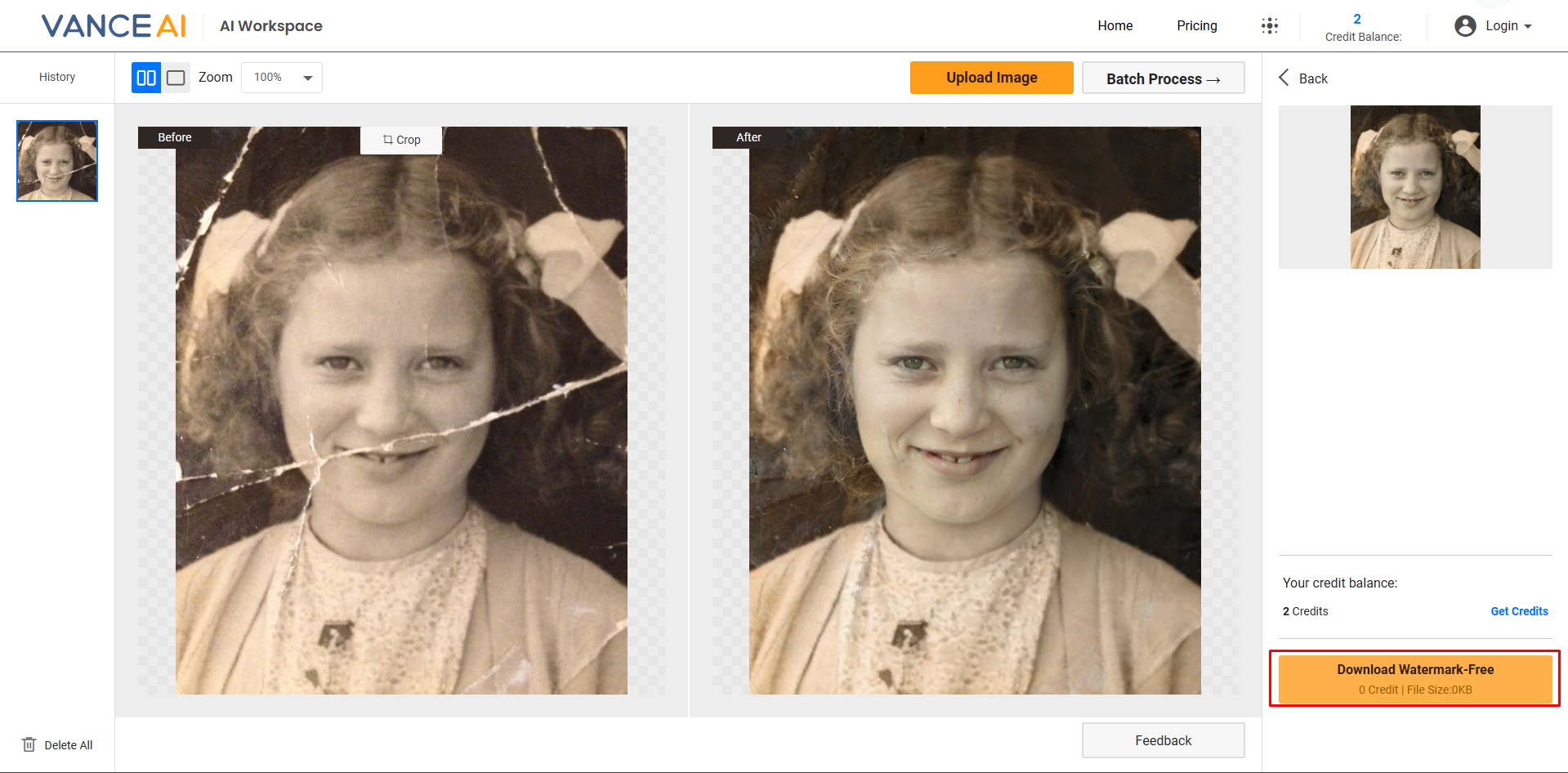Open the Home menu item

pos(1115,25)
